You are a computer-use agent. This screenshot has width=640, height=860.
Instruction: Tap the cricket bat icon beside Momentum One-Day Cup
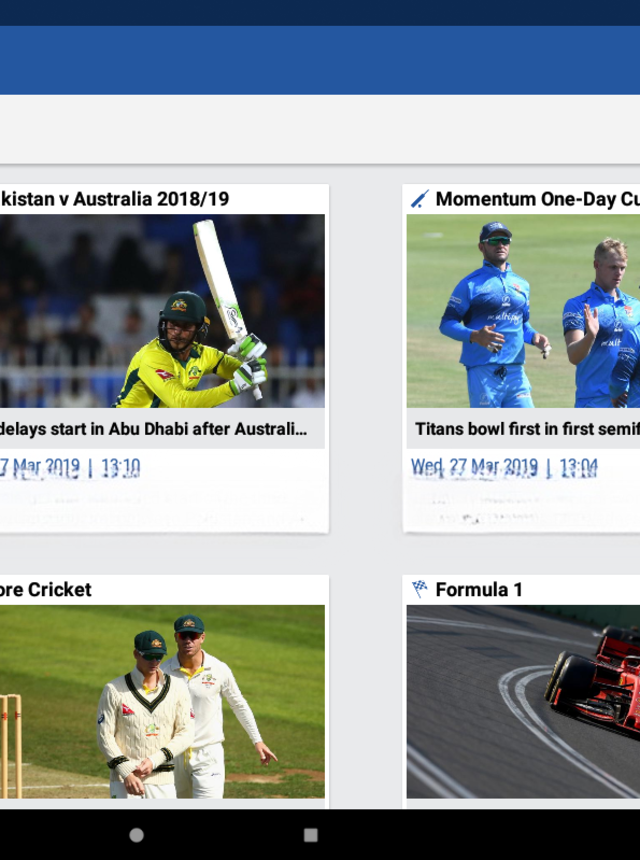click(420, 199)
